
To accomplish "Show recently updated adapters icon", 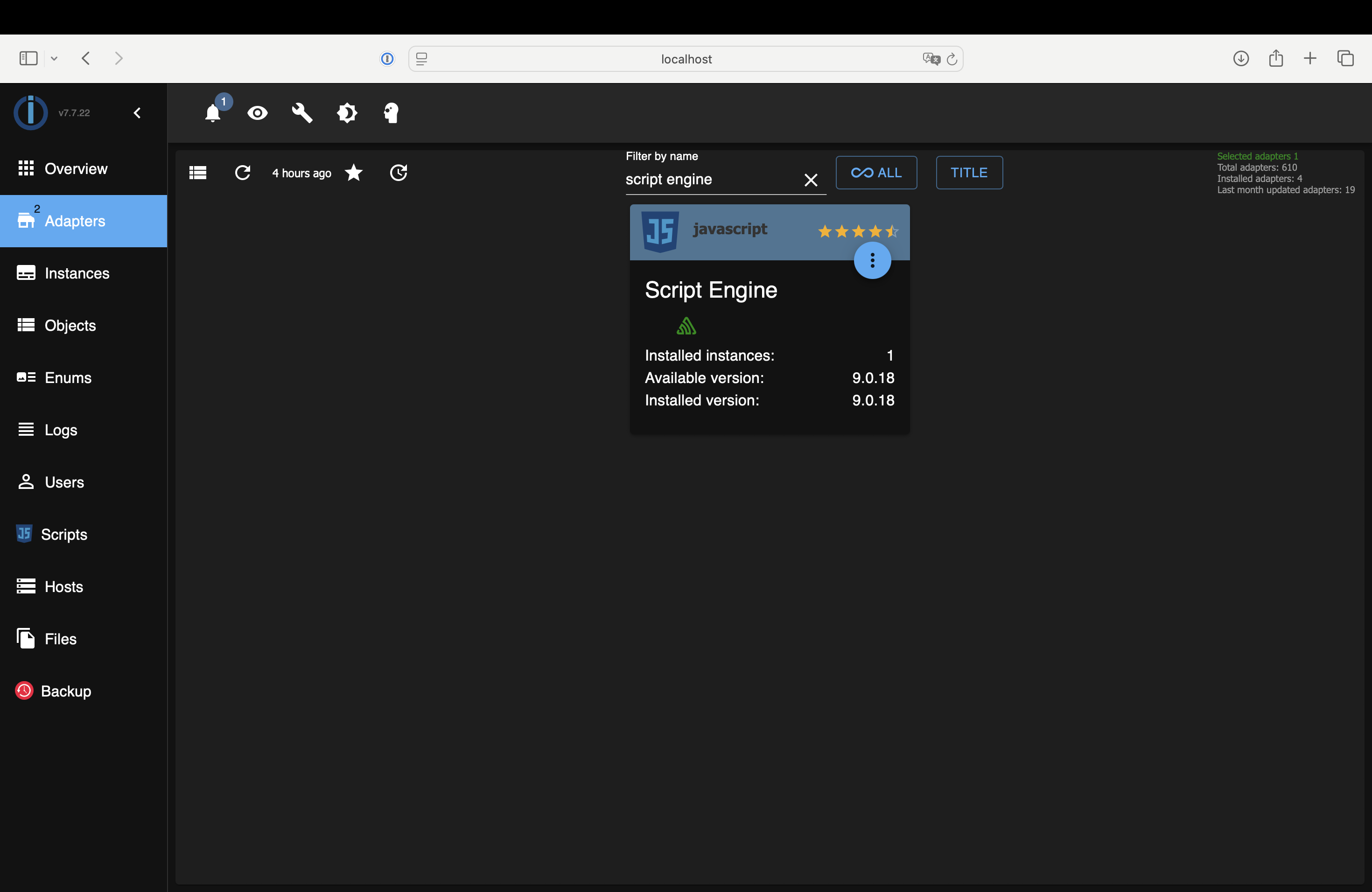I will (399, 173).
